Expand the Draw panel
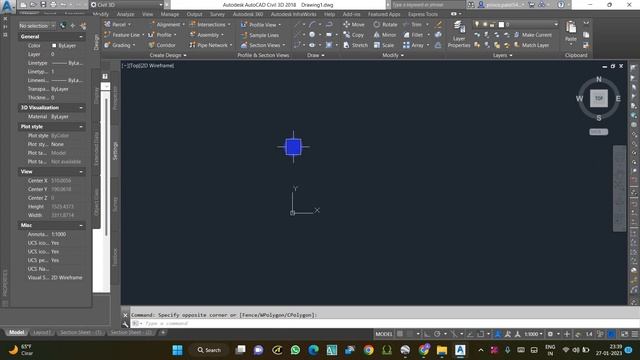 (315, 55)
